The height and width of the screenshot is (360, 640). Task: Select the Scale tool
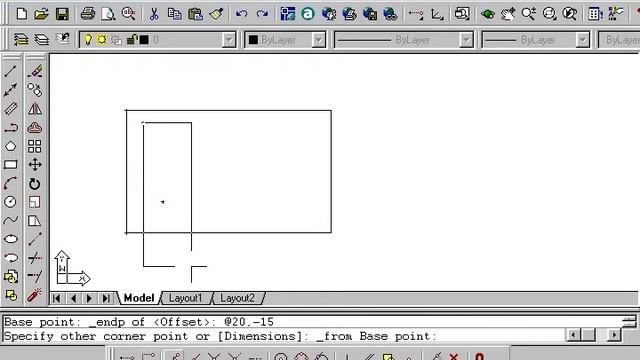35,202
